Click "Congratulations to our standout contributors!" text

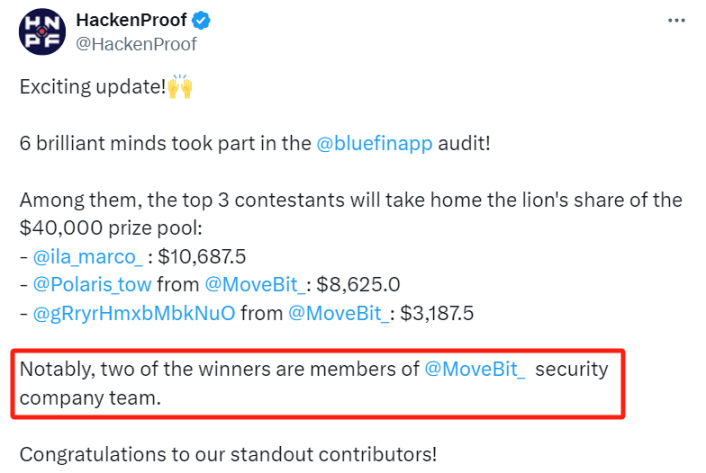coord(228,455)
